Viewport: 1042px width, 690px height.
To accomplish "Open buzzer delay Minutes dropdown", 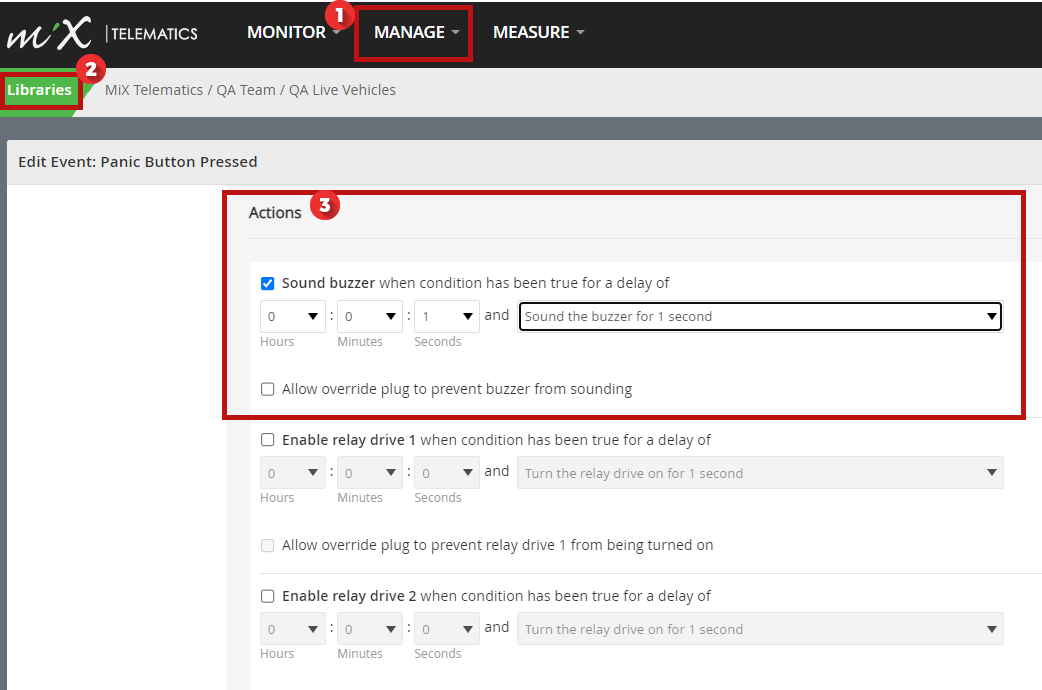I will (x=369, y=316).
